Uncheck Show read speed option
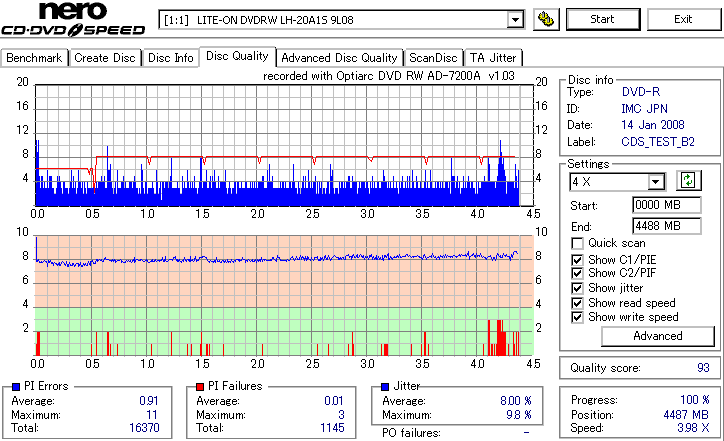The height and width of the screenshot is (441, 724). pyautogui.click(x=577, y=303)
